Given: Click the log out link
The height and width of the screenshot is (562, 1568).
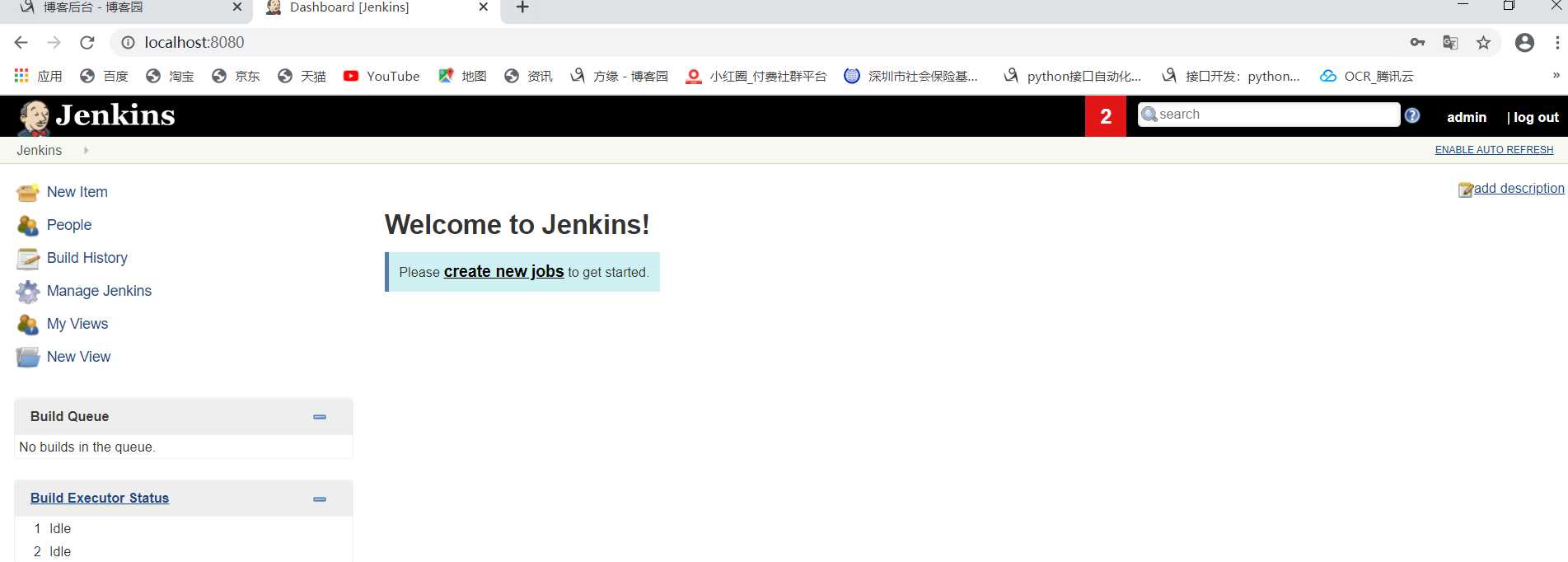Looking at the screenshot, I should (1536, 117).
